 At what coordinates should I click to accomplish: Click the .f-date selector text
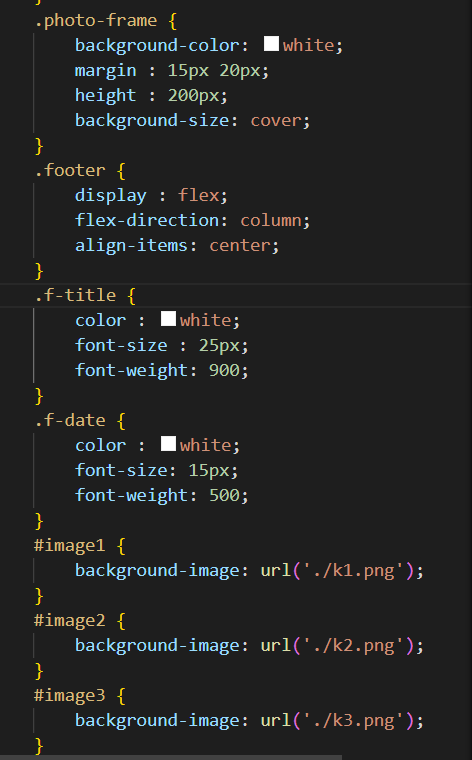(70, 420)
